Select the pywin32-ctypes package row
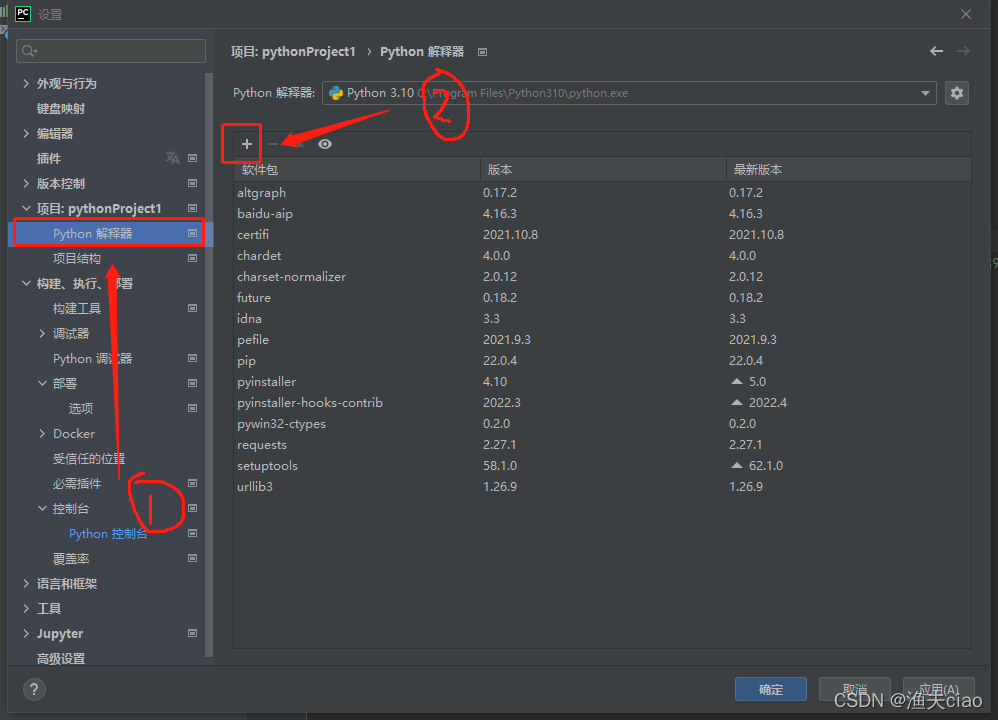This screenshot has width=998, height=720. [x=602, y=423]
